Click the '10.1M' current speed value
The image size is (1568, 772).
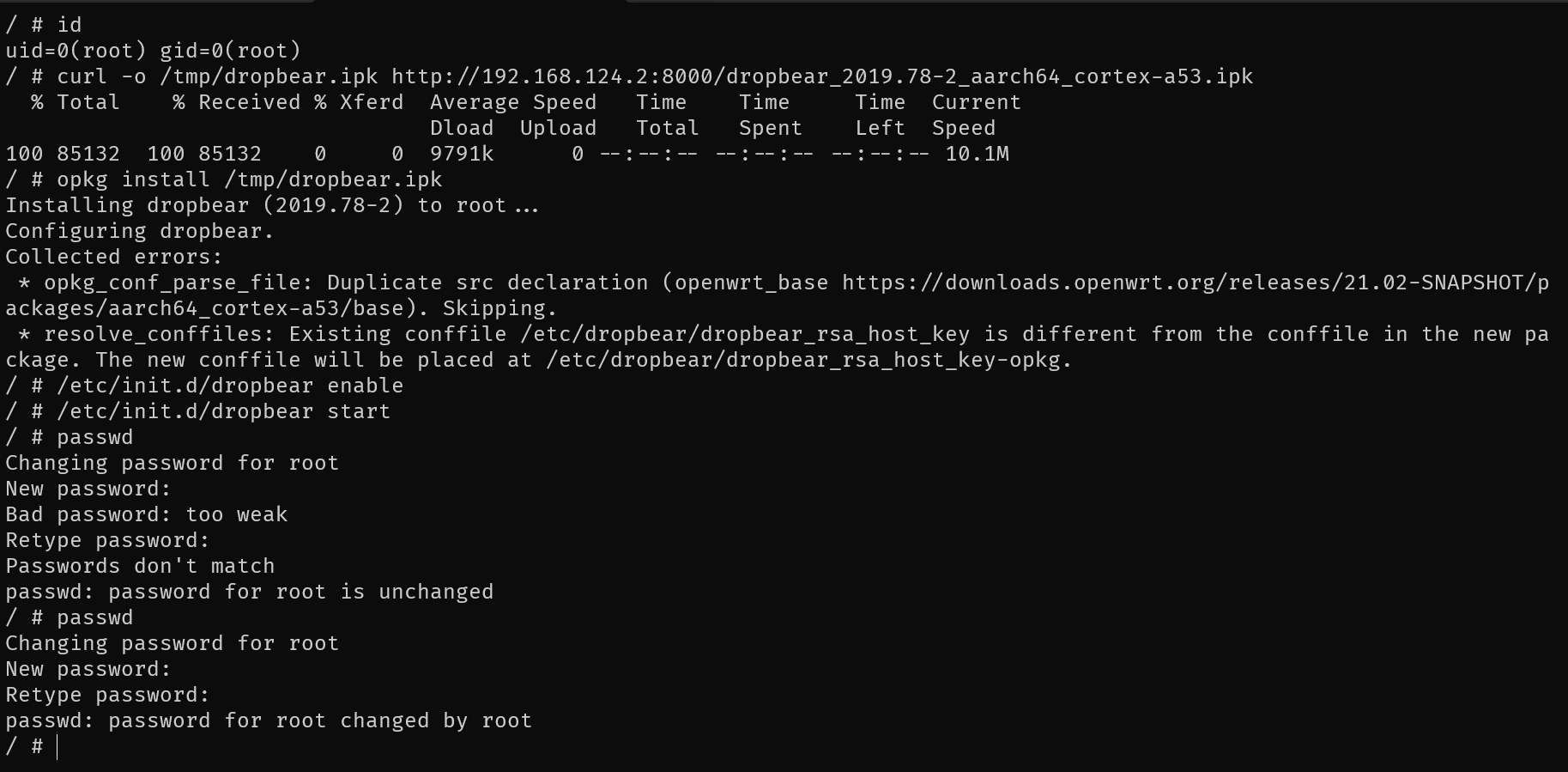point(977,154)
